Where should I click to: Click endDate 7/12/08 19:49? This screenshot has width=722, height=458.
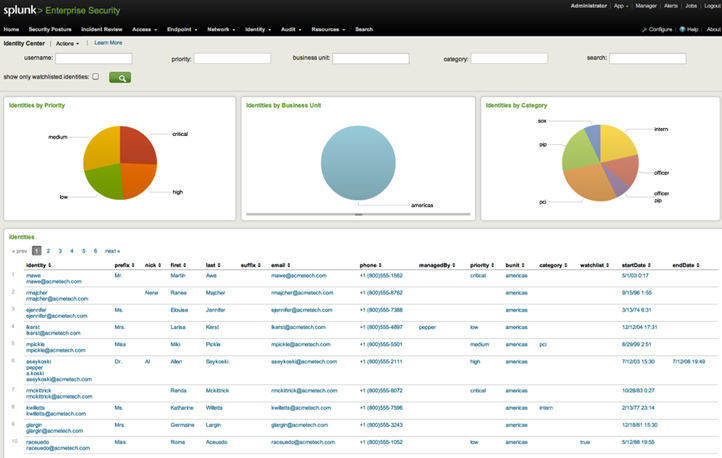coord(688,362)
